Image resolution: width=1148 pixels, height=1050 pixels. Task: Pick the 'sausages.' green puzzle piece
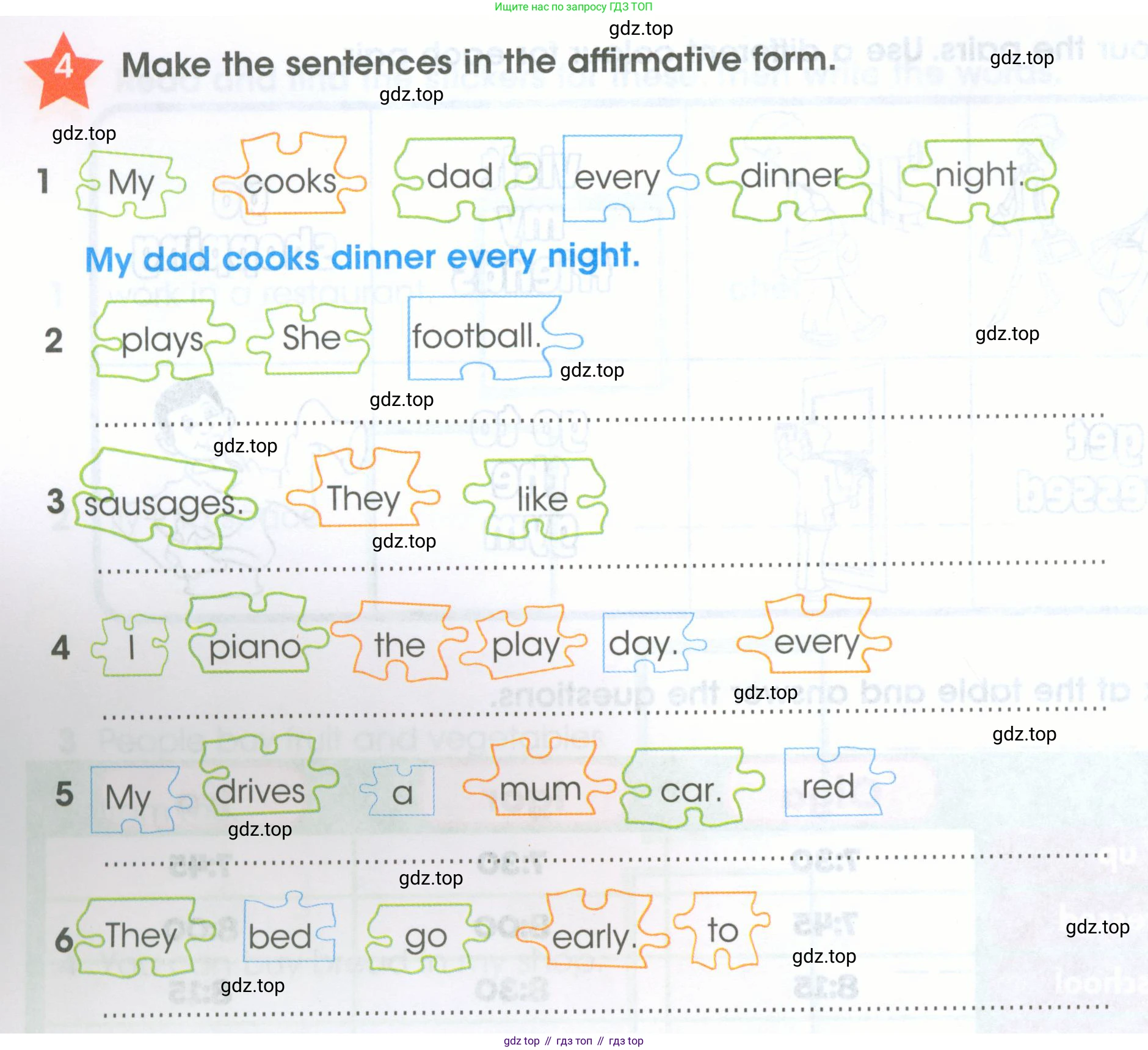click(165, 498)
